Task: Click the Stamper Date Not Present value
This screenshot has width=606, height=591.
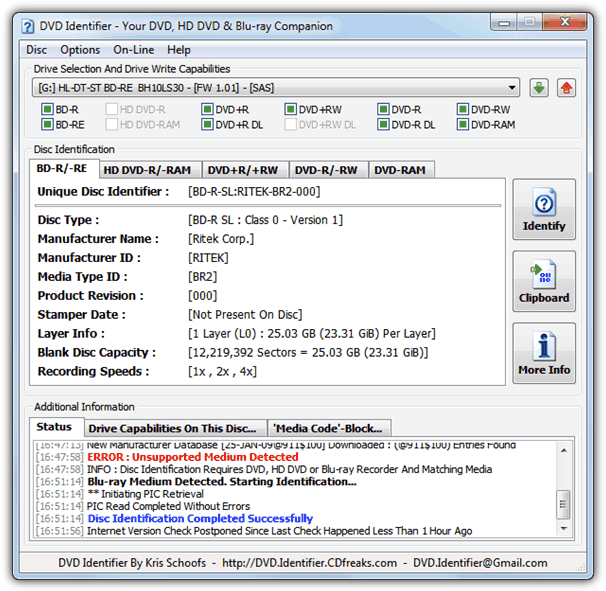Action: (x=245, y=315)
